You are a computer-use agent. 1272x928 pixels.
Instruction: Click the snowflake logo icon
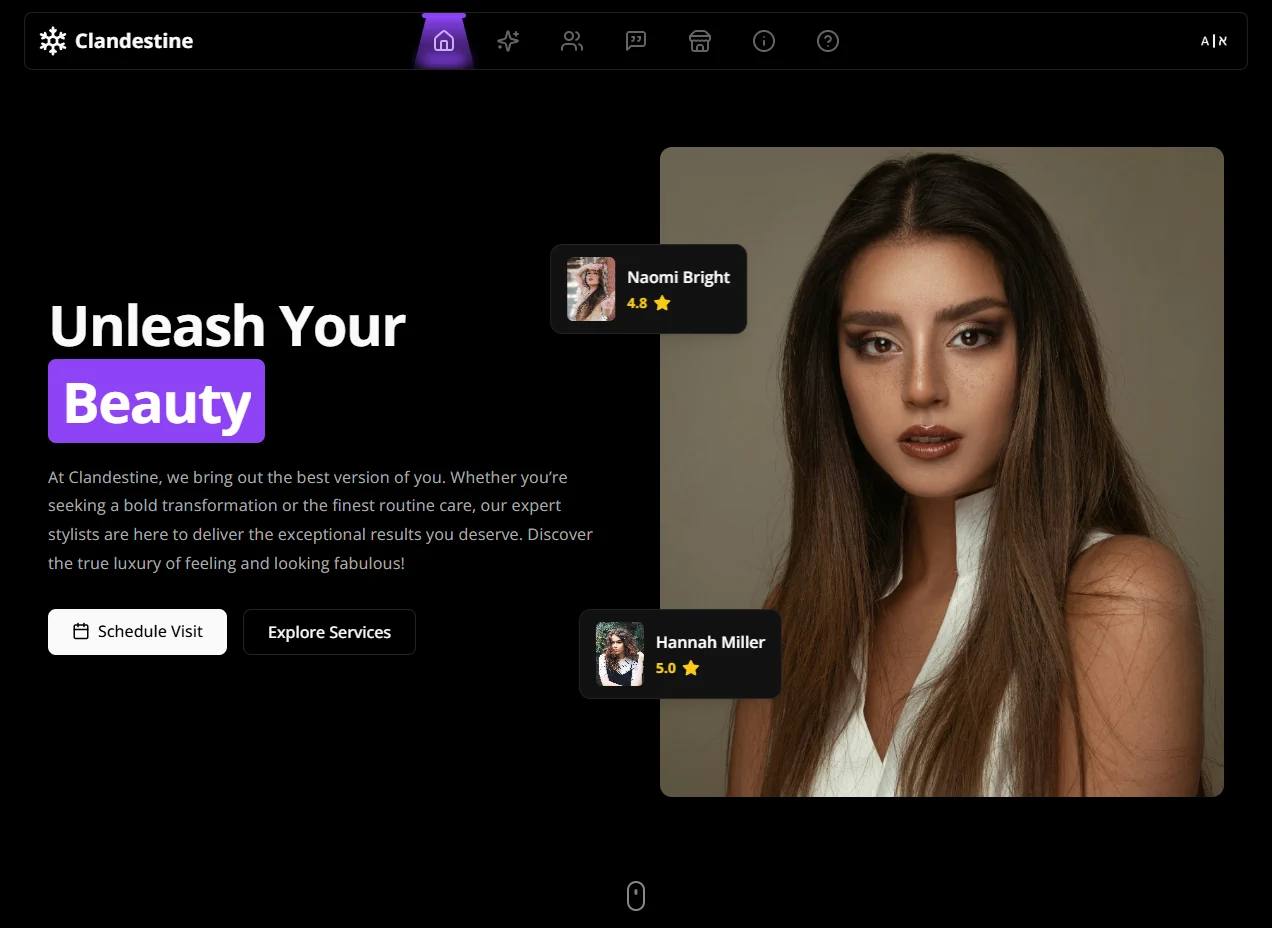pos(52,41)
